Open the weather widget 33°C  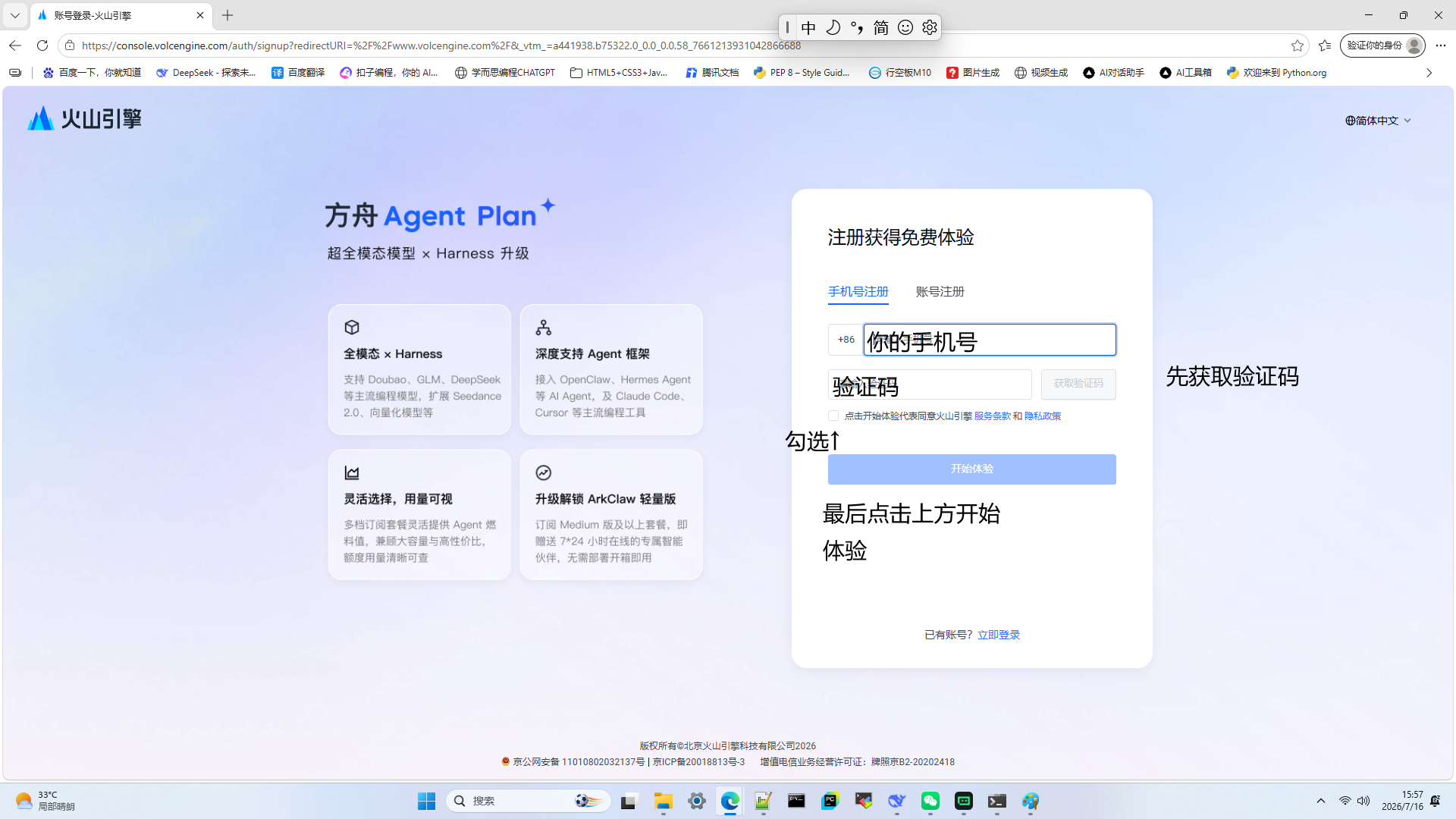45,801
